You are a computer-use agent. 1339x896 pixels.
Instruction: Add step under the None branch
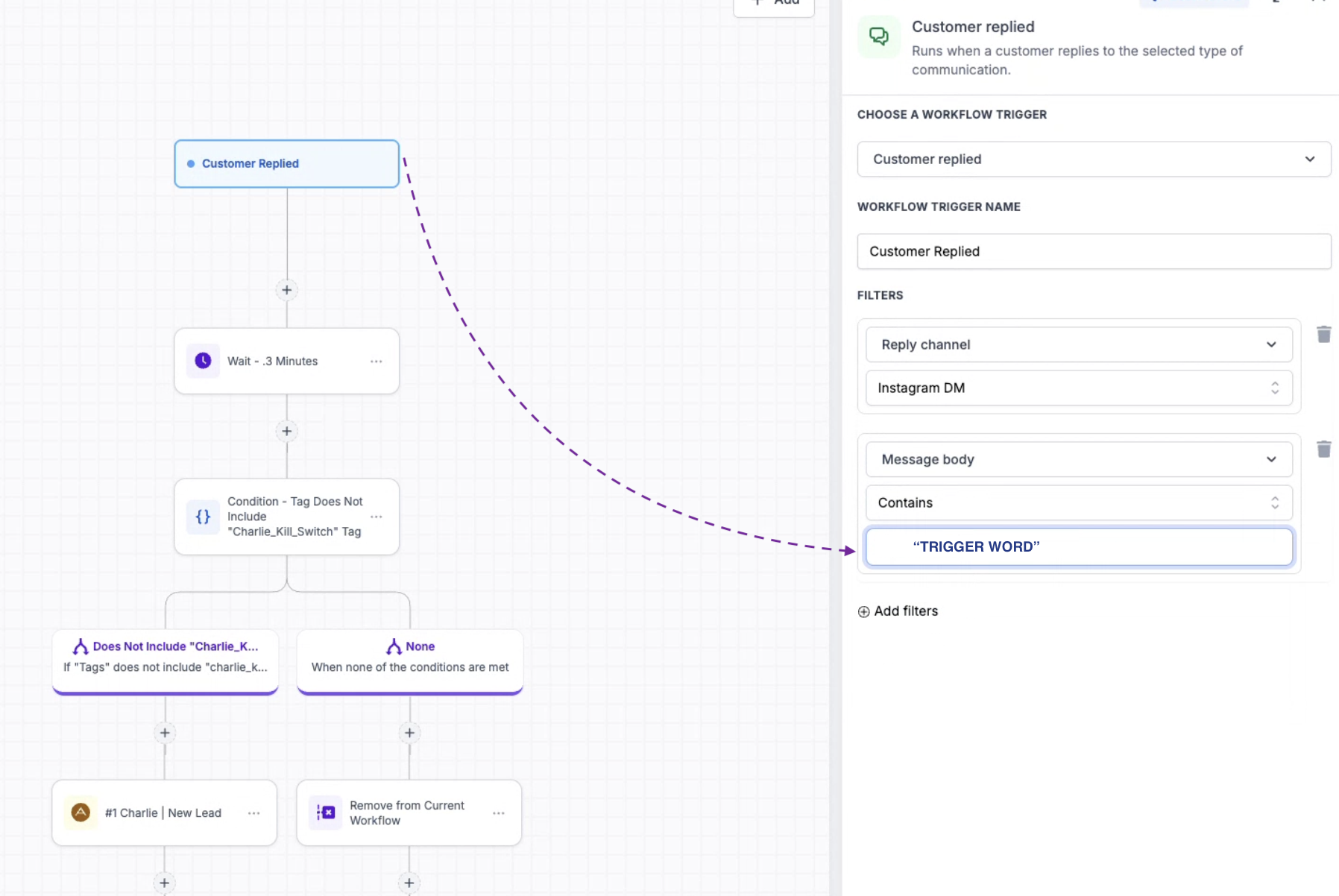pos(409,733)
